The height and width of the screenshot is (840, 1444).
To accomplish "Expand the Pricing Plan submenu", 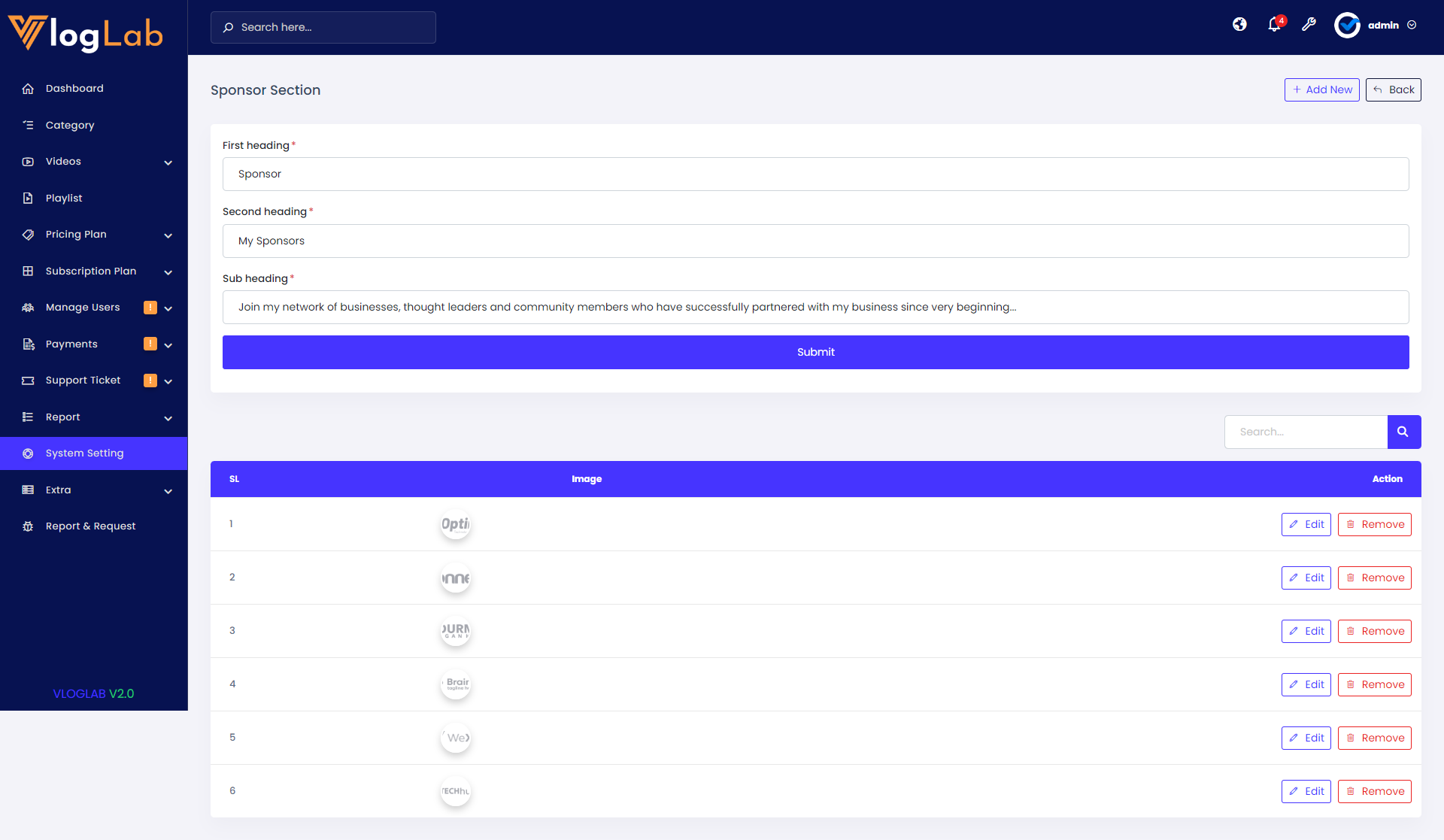I will point(168,235).
